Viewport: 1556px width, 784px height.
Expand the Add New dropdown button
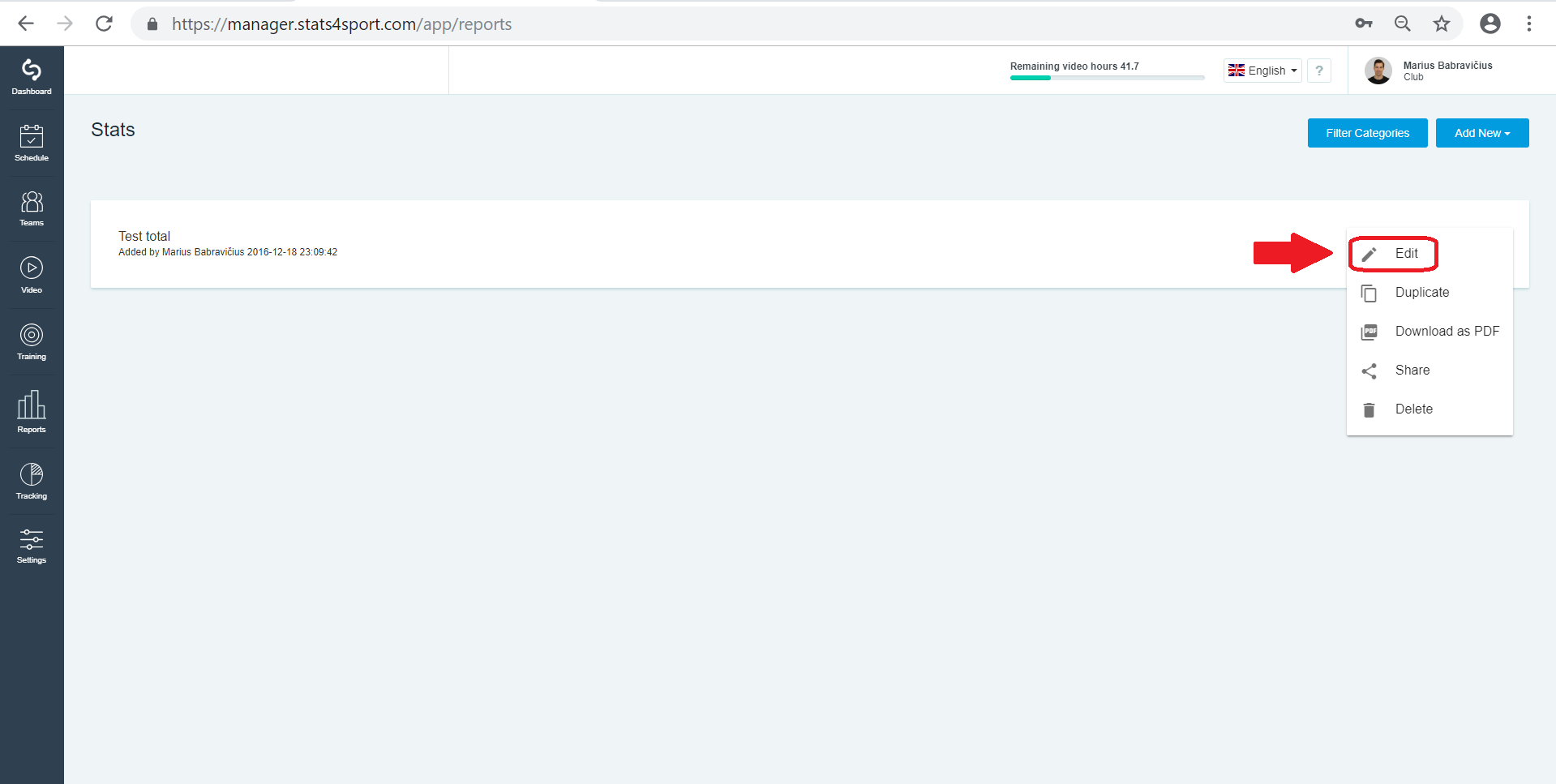point(1482,133)
